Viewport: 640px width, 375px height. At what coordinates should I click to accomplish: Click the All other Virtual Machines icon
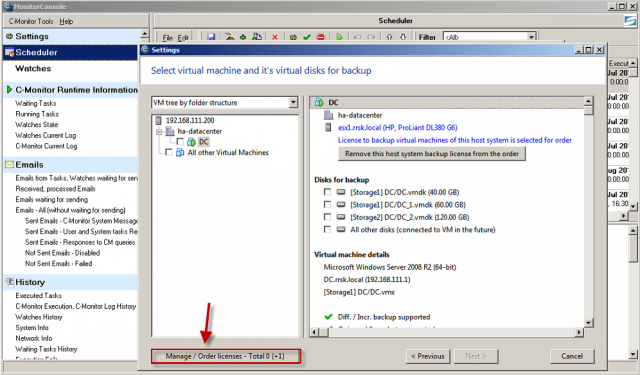[180, 153]
